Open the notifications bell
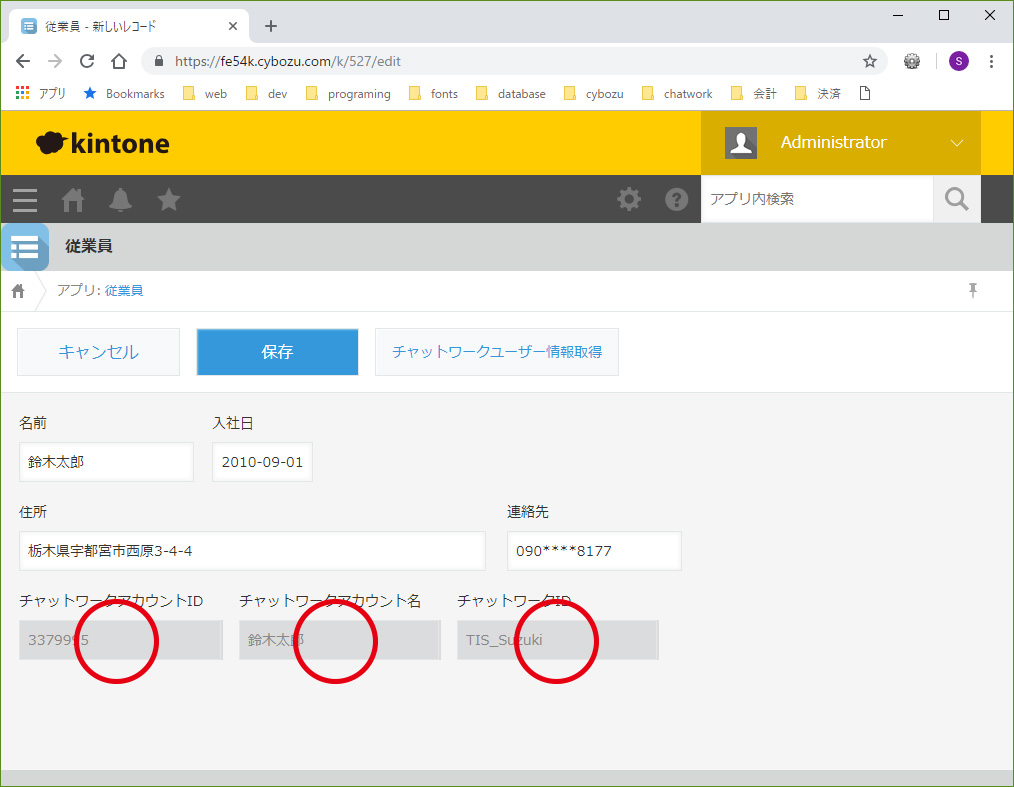1014x787 pixels. (120, 200)
